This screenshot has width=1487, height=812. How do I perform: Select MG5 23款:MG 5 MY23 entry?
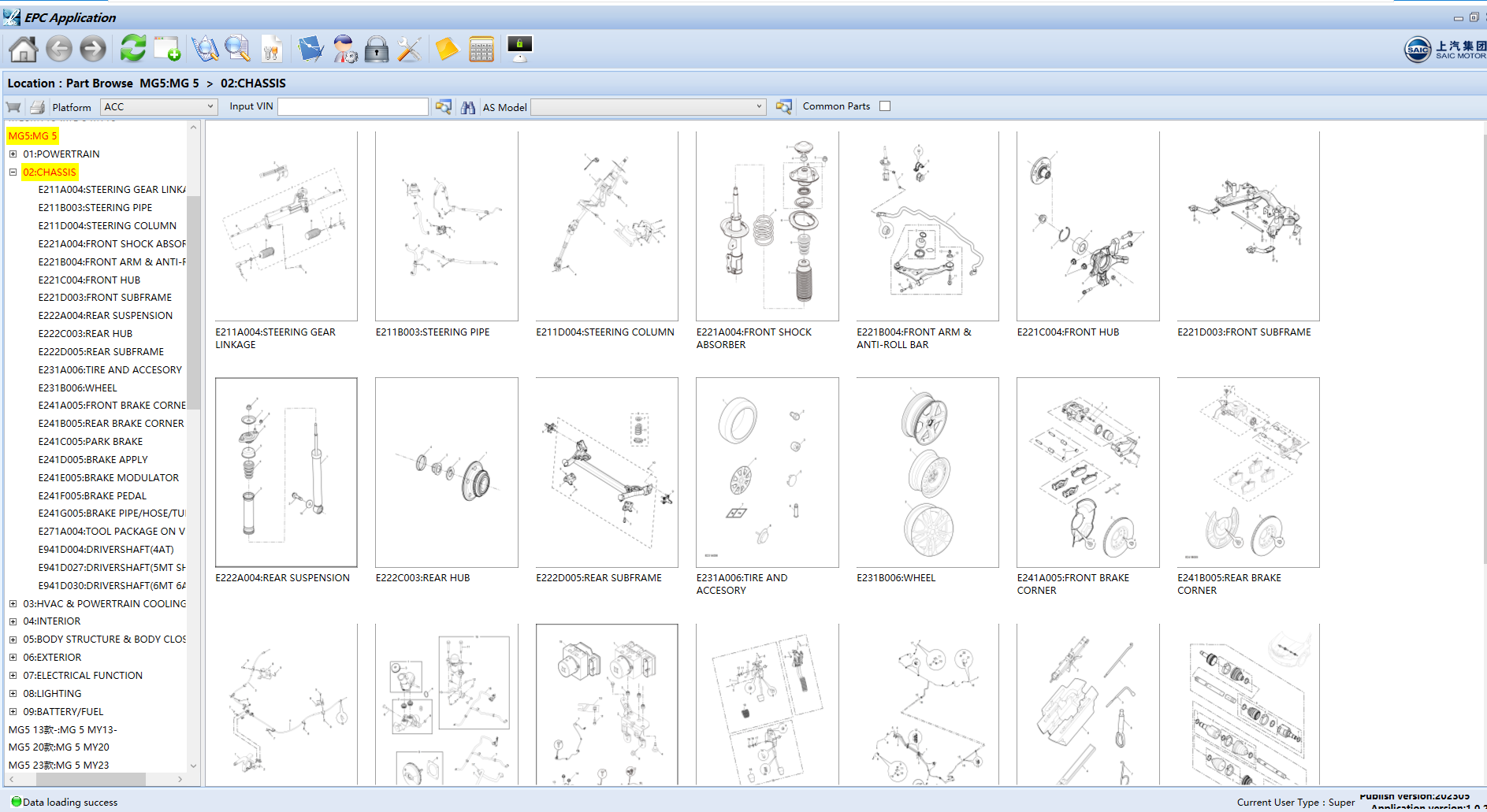click(x=59, y=766)
